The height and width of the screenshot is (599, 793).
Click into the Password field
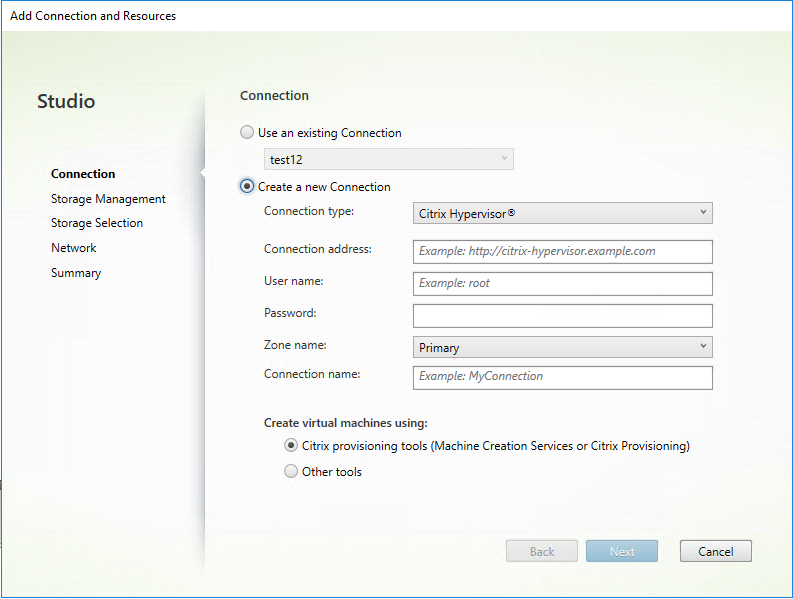(x=562, y=316)
